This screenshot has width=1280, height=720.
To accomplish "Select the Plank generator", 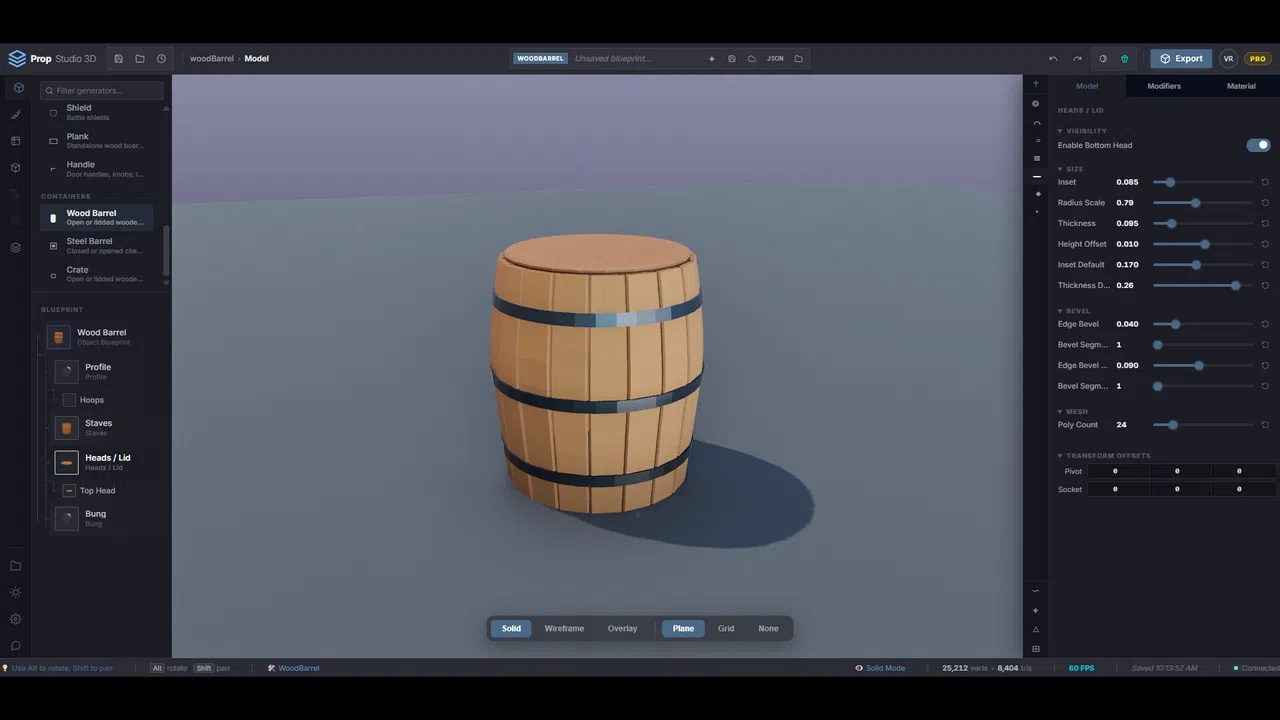I will (97, 140).
